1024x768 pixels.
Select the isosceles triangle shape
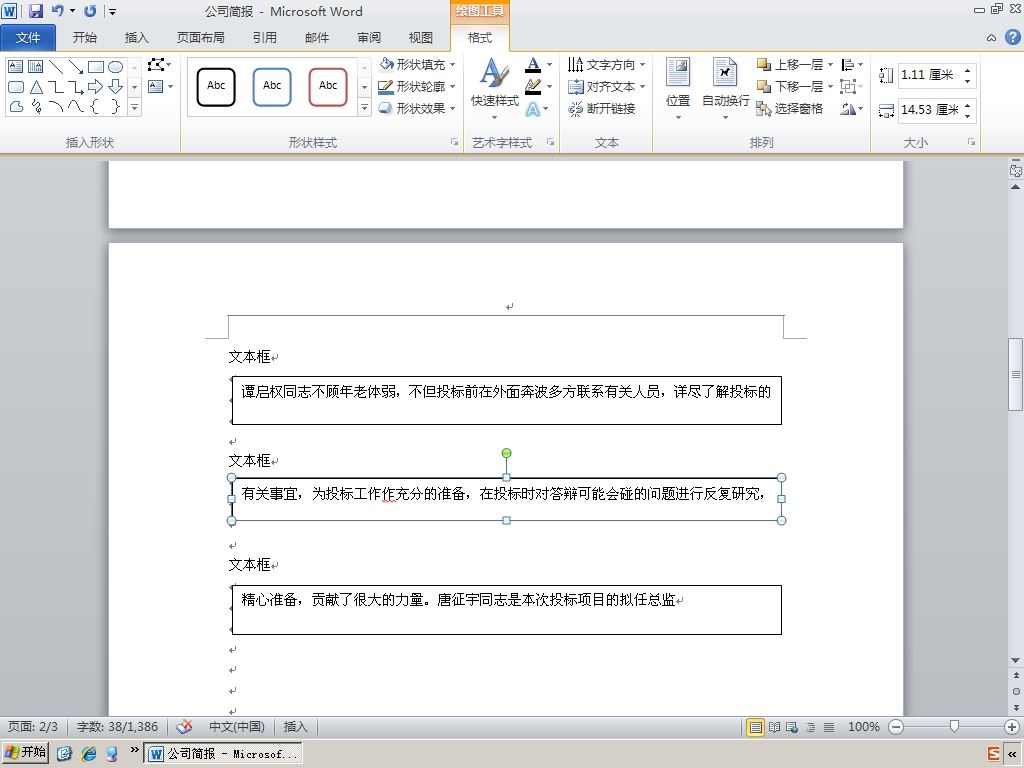(x=36, y=86)
